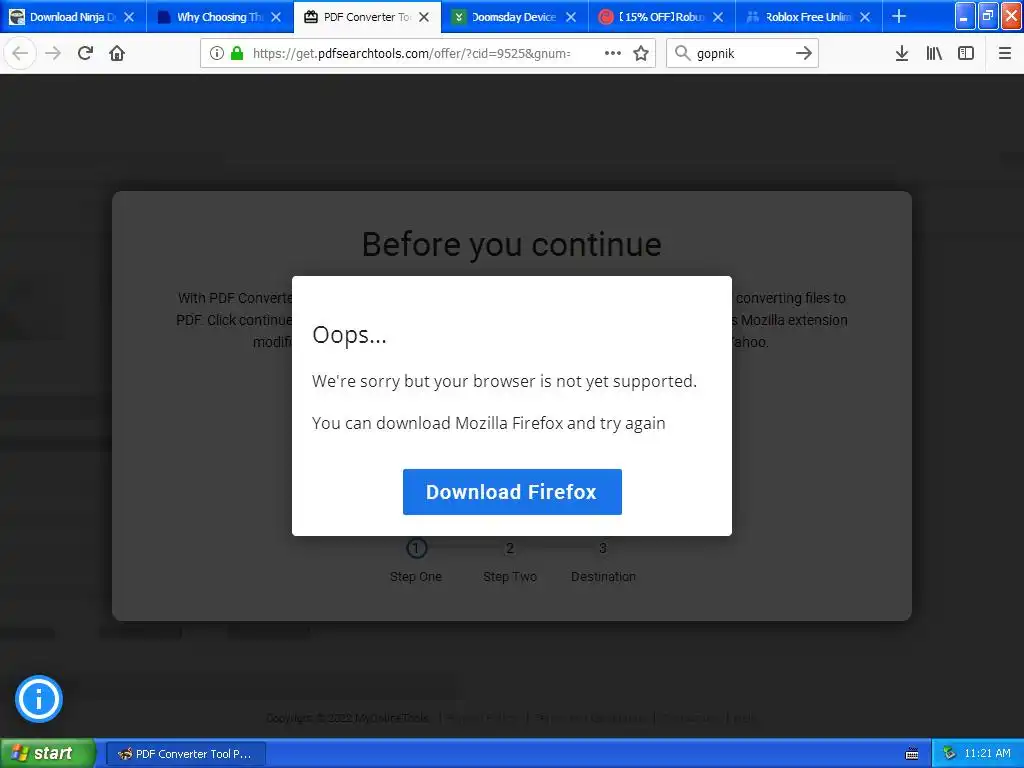Open the browser home page
Image resolution: width=1024 pixels, height=768 pixels.
[117, 53]
